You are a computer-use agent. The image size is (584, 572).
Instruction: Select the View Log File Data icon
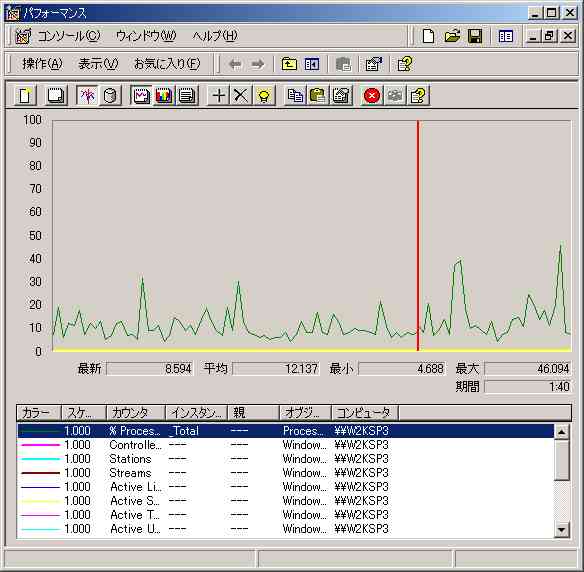click(x=110, y=95)
